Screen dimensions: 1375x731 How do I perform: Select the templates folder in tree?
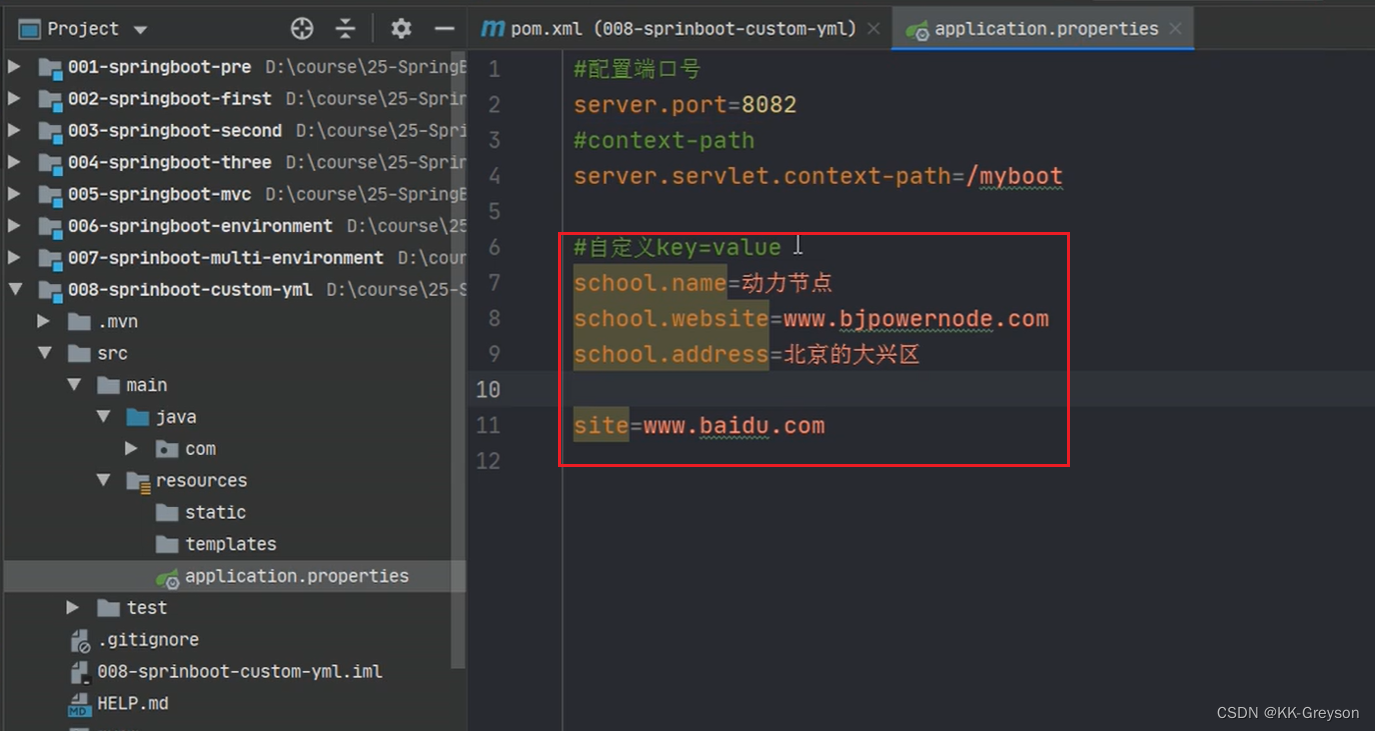tap(230, 544)
